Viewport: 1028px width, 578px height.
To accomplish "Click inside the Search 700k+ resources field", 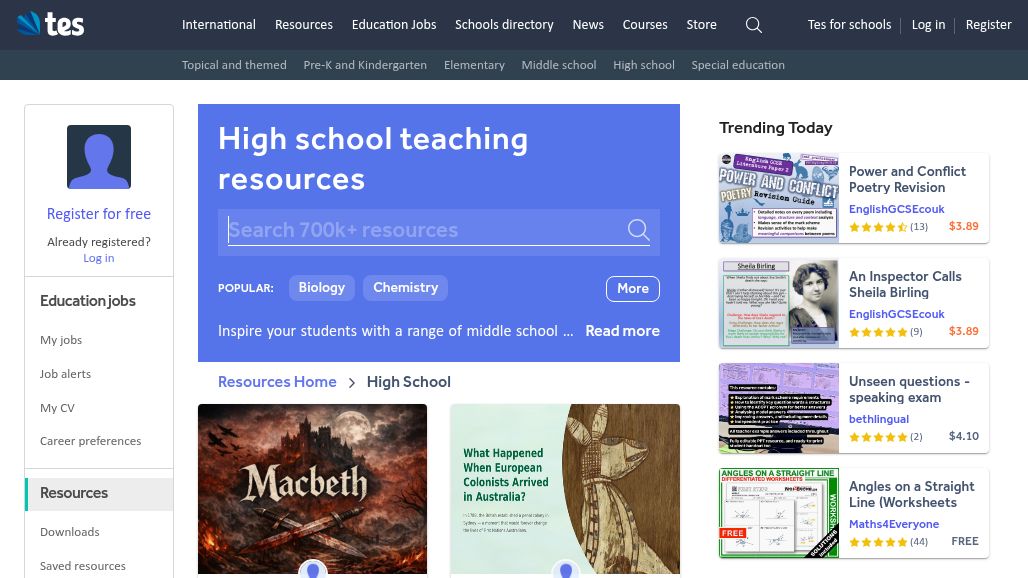I will 420,230.
